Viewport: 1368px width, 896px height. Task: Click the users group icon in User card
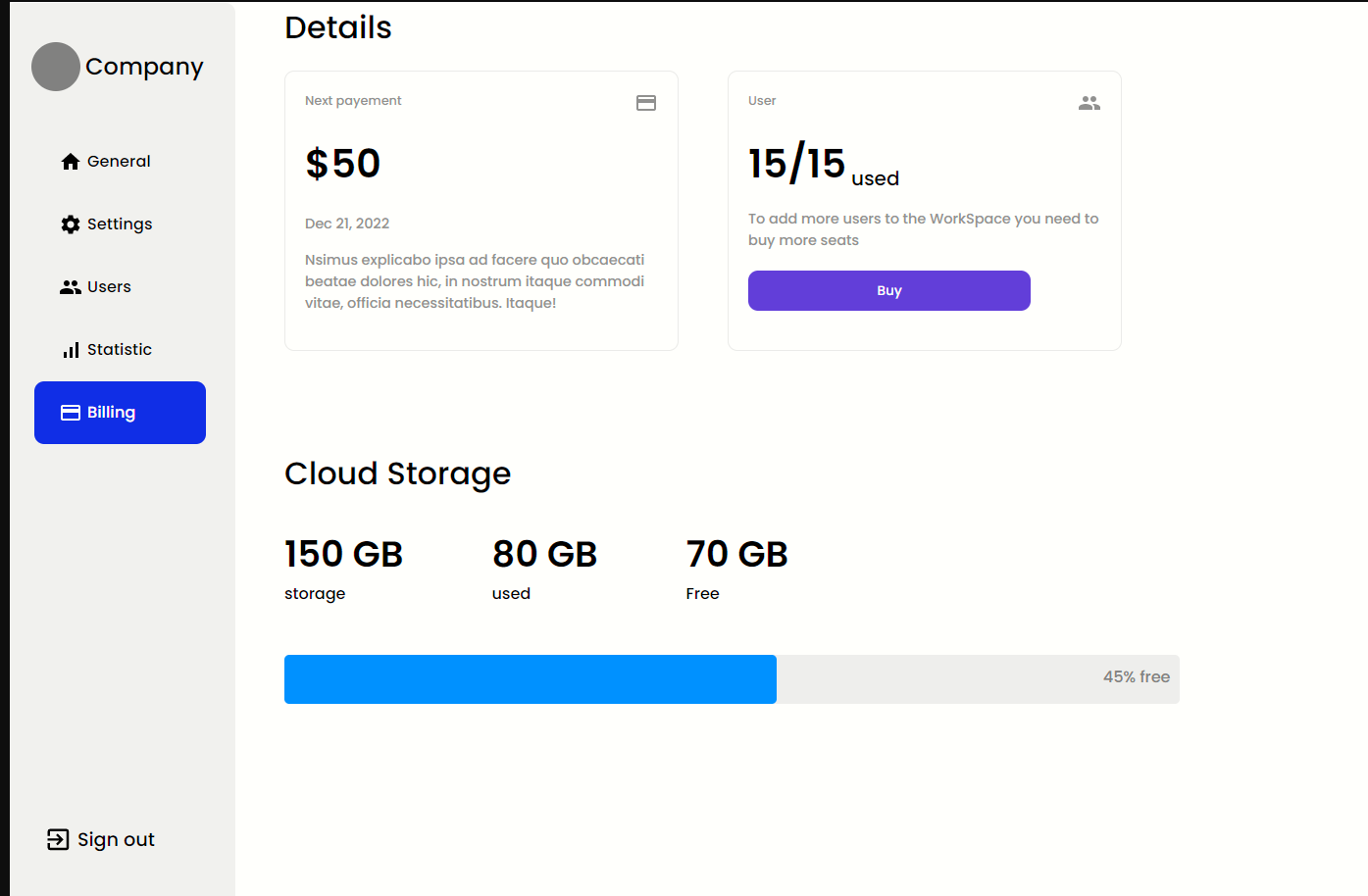tap(1089, 103)
